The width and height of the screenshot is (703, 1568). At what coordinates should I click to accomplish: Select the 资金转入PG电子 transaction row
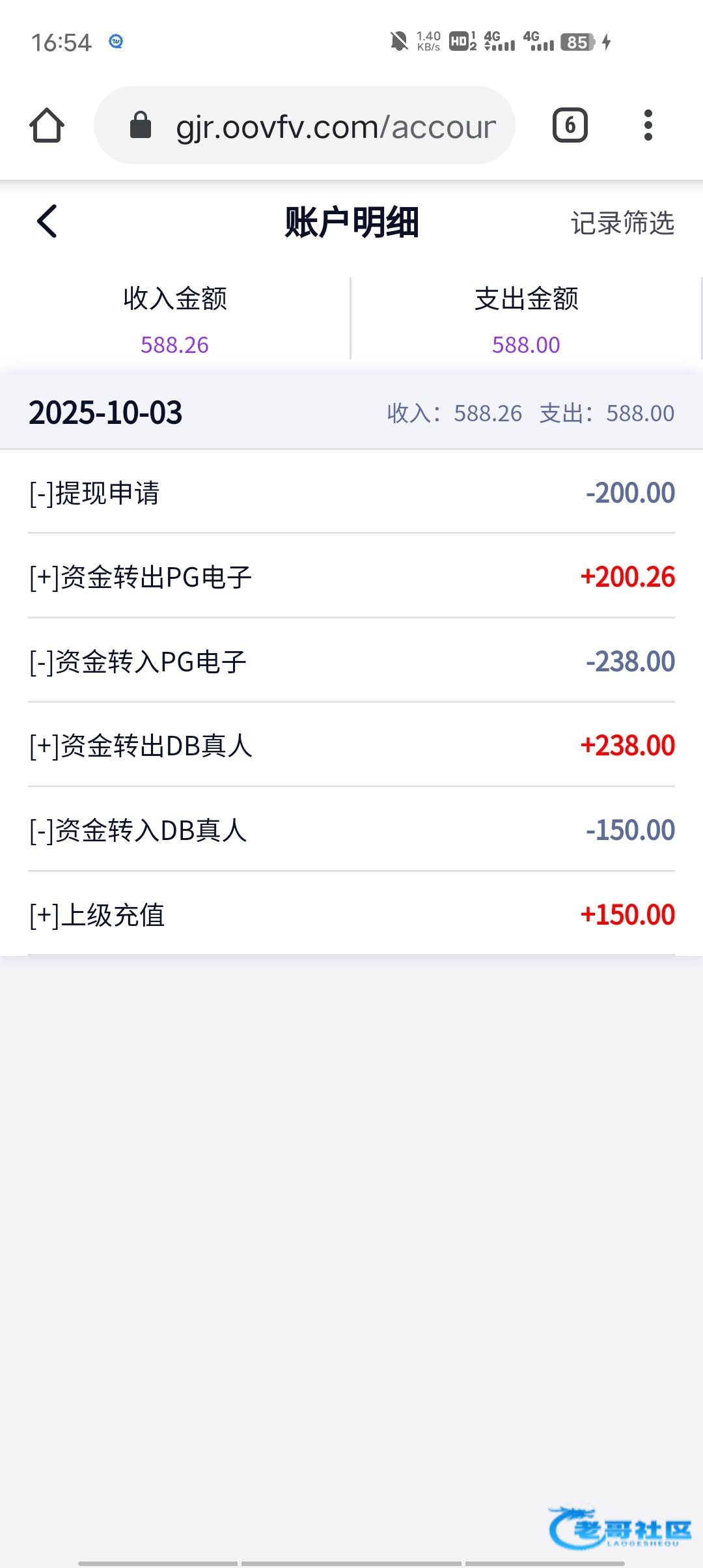pyautogui.click(x=351, y=662)
